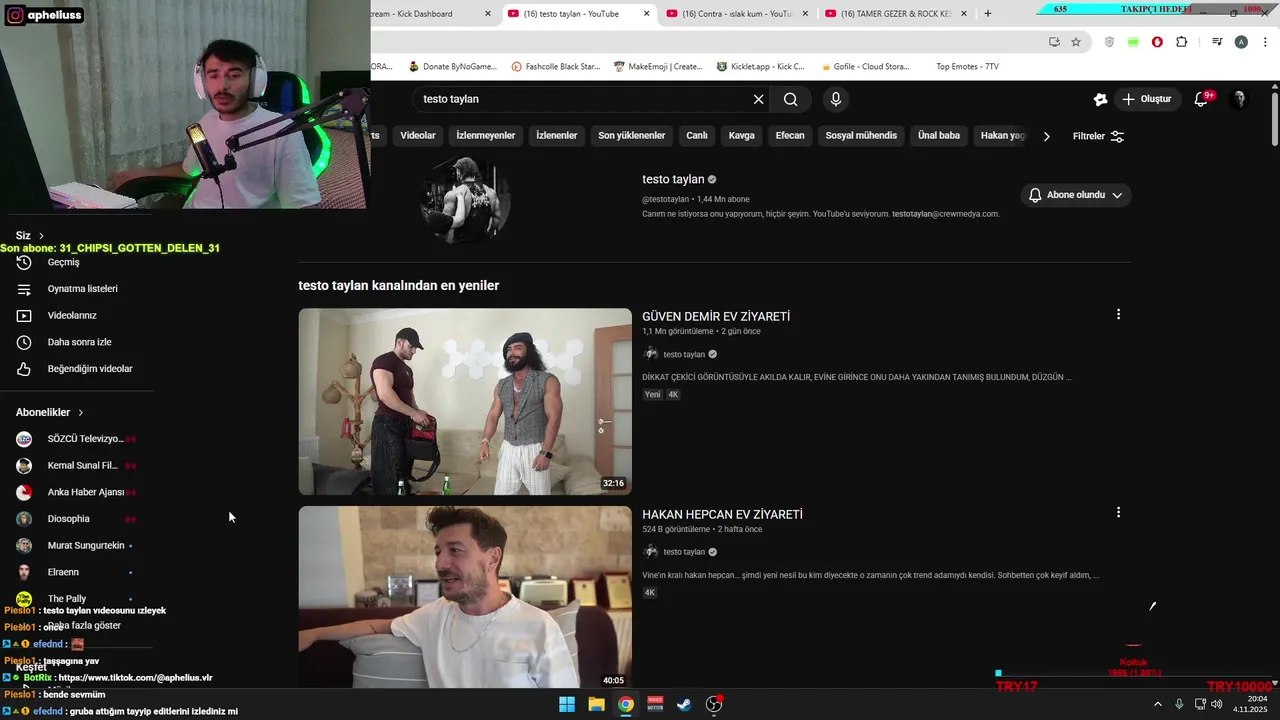Open the browser extensions puzzle icon
Screen dimensions: 1280x720
click(x=1182, y=42)
